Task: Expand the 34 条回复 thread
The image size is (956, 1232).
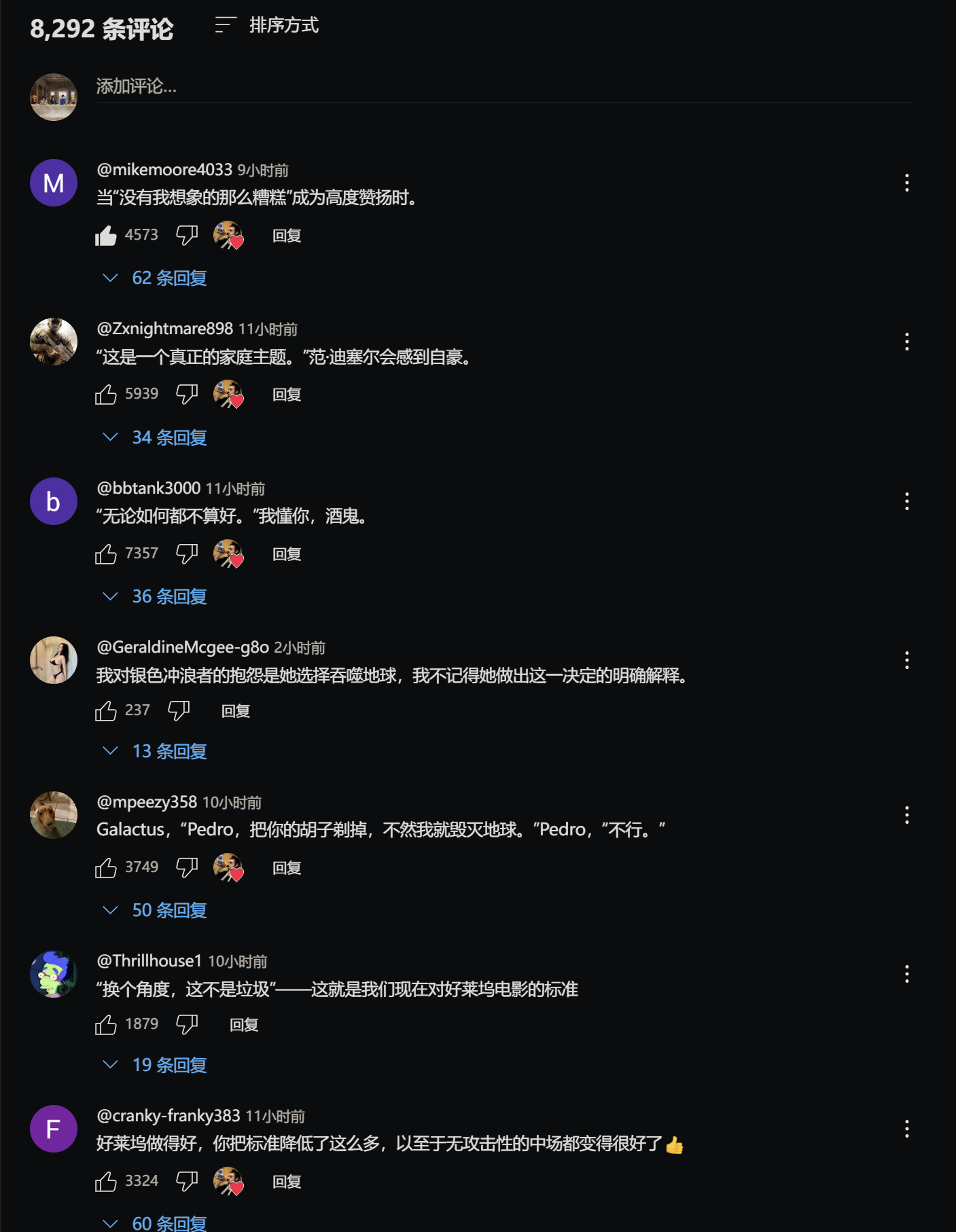Action: (x=155, y=437)
